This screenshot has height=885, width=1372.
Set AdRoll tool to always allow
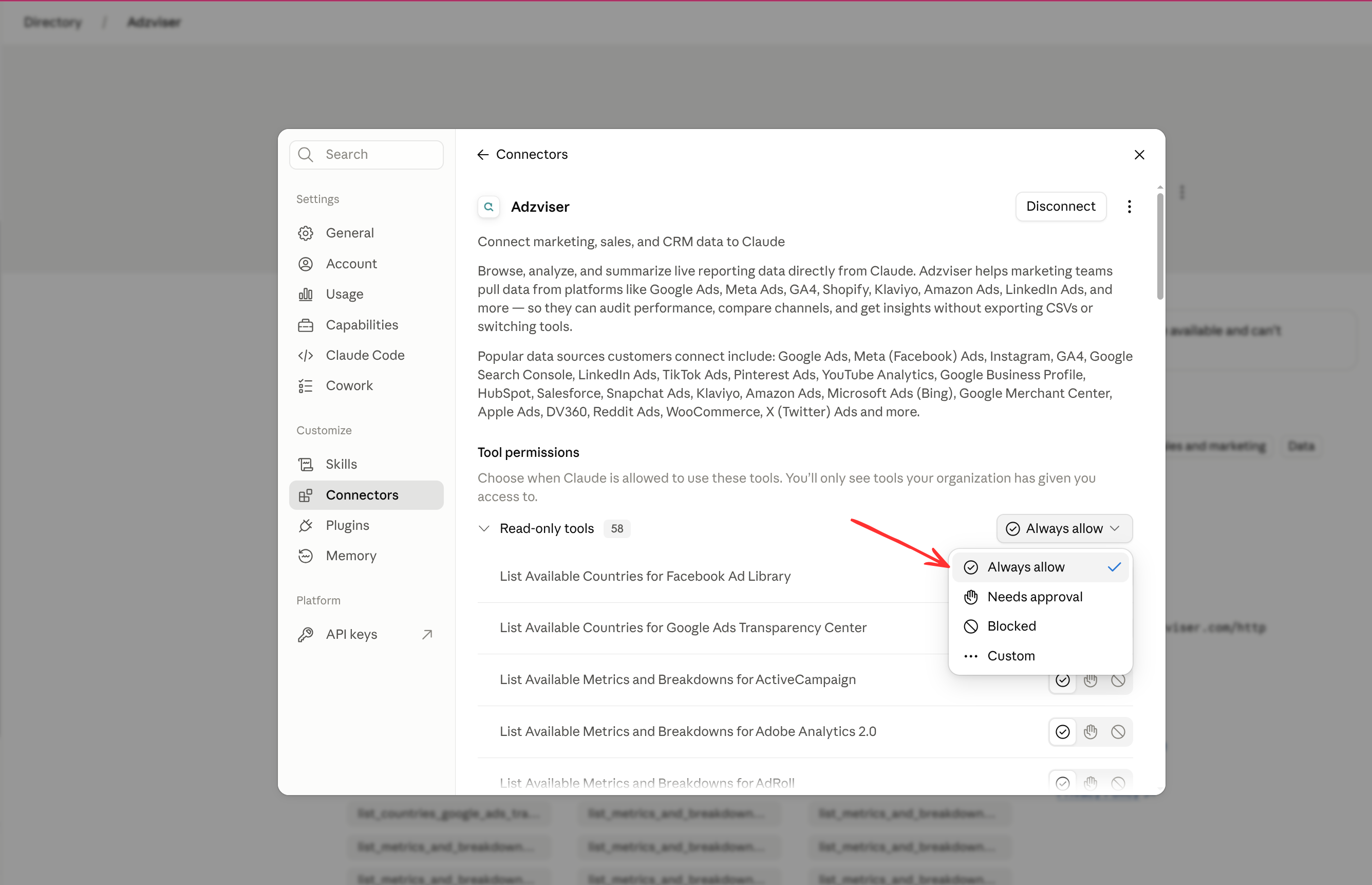point(1062,783)
